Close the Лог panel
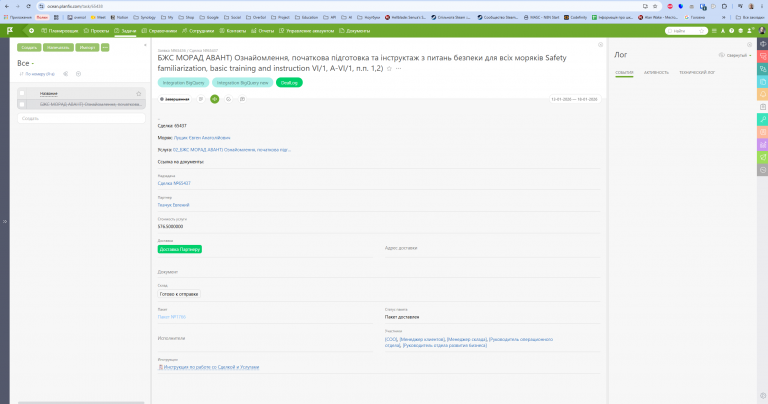The width and height of the screenshot is (768, 404). tap(749, 45)
